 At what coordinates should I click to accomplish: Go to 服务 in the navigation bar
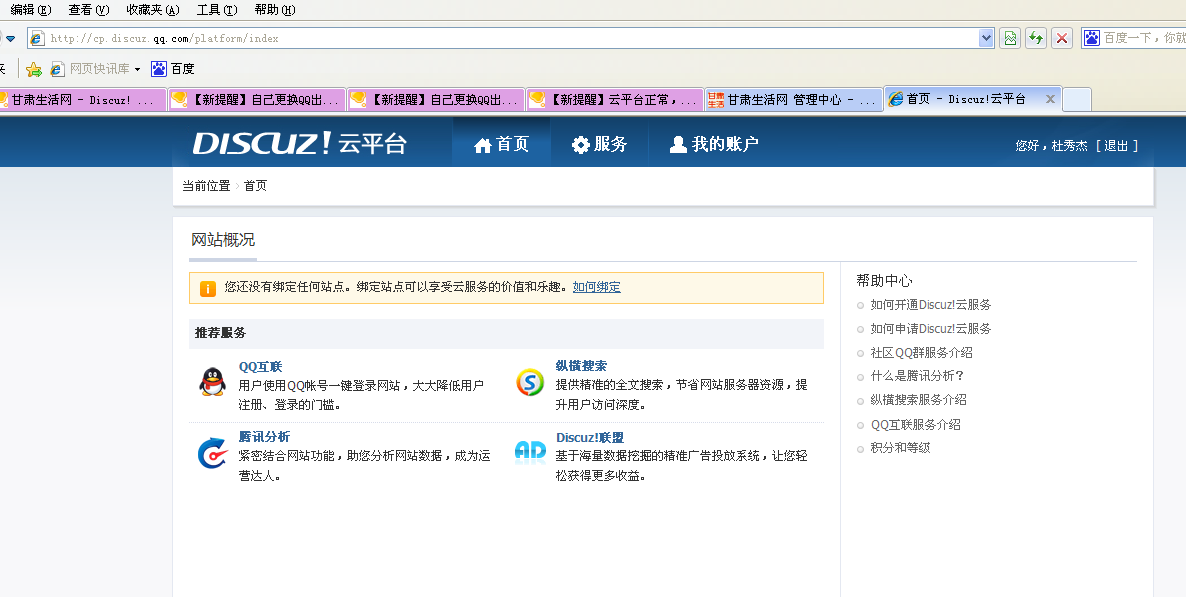(x=599, y=144)
